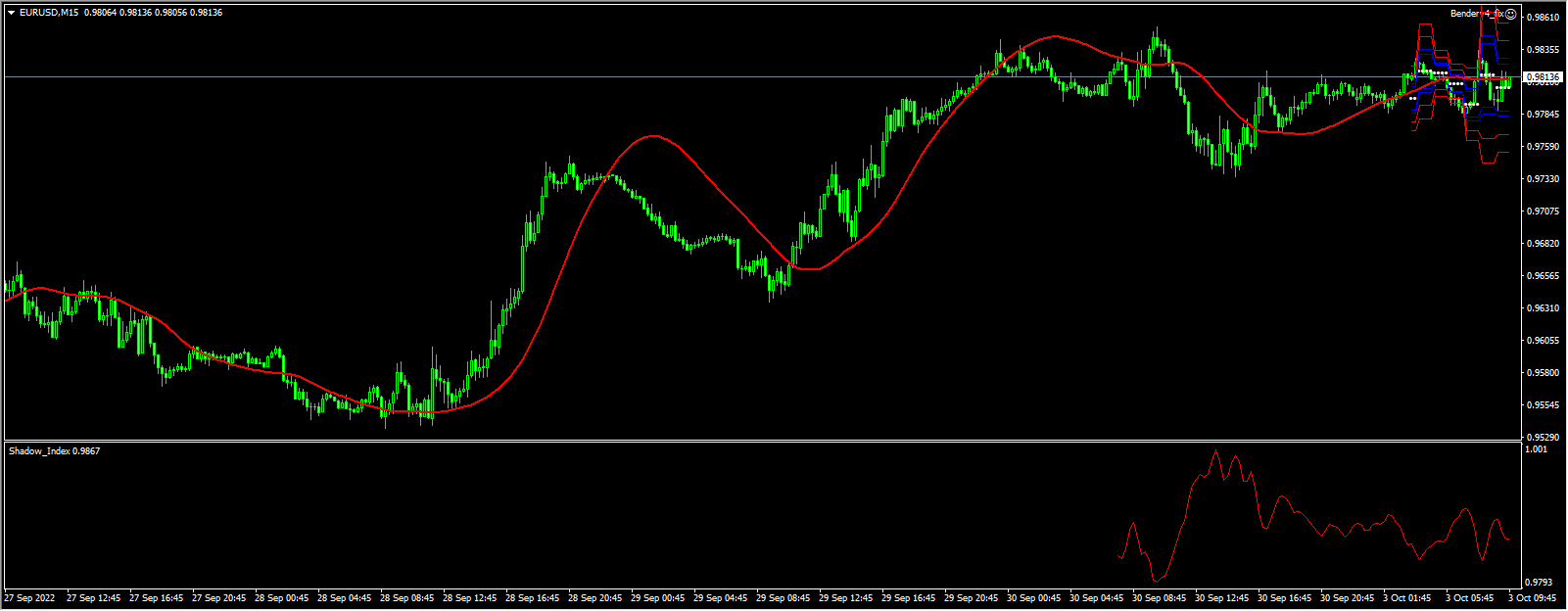Click the Shadow_Index 0.9867 indicator label
Viewport: 1568px width, 611px height.
(54, 451)
